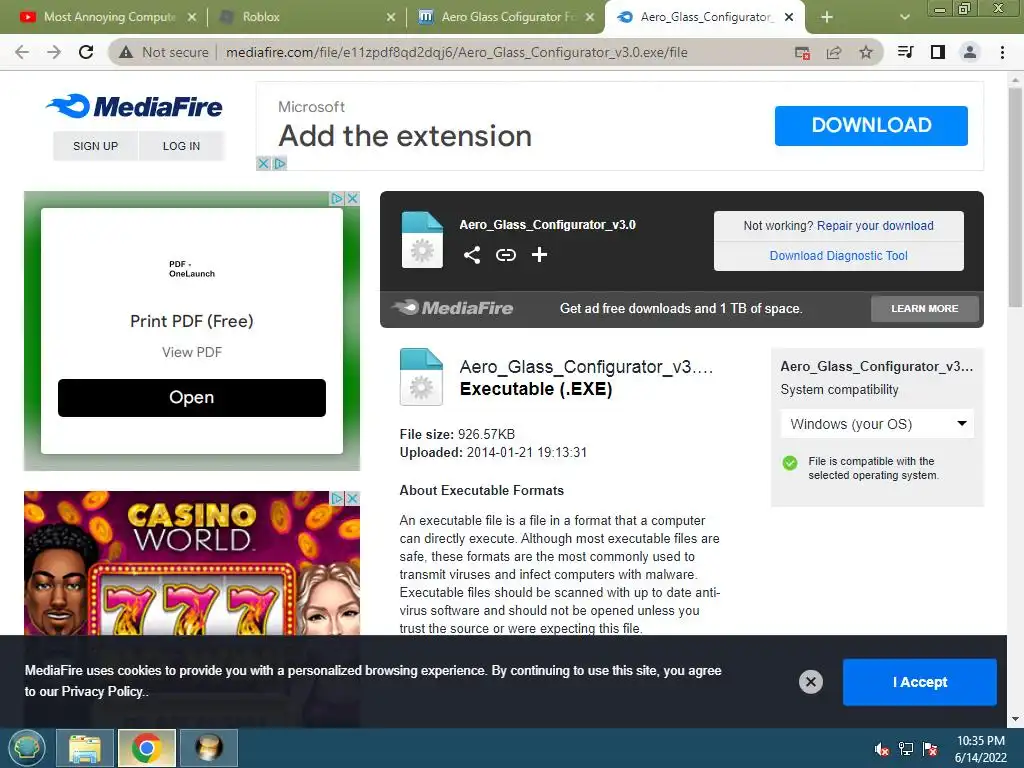Open the Windows Start orb
This screenshot has height=768, width=1024.
(x=27, y=748)
